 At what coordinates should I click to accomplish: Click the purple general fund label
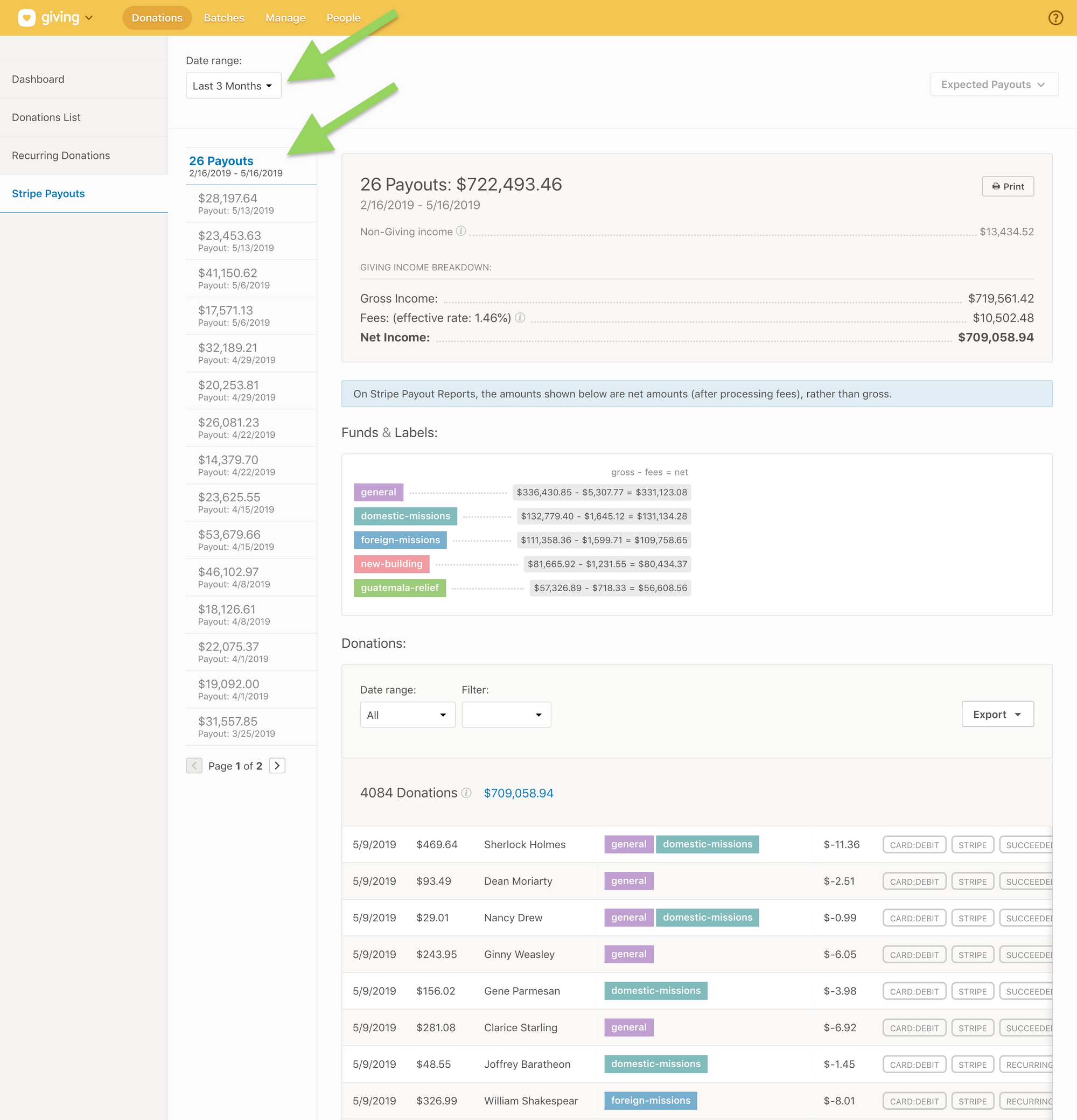[x=378, y=492]
